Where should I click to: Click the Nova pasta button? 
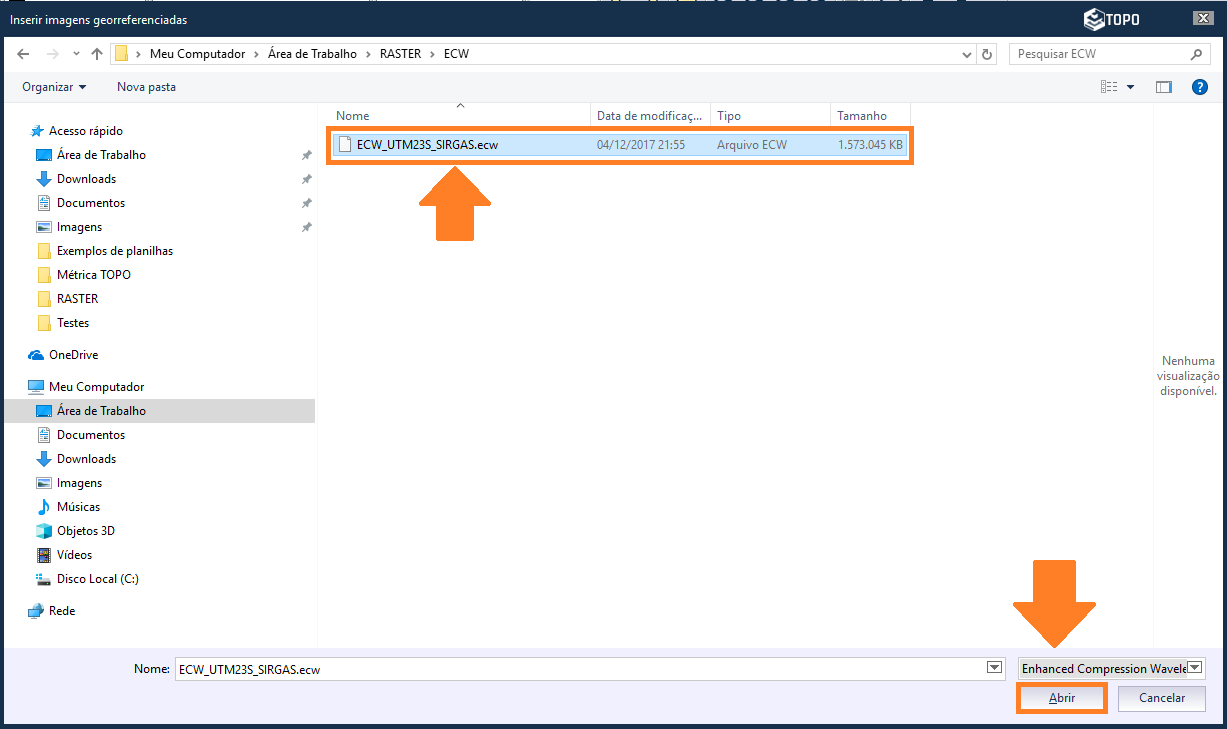point(146,87)
